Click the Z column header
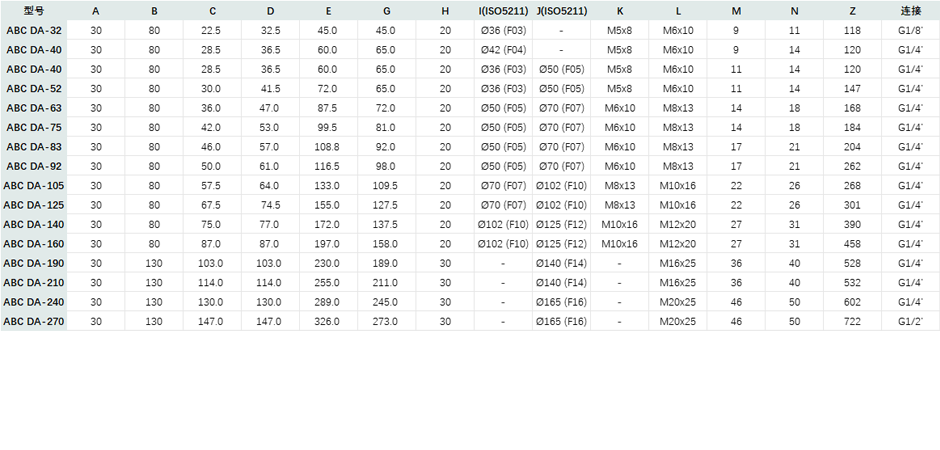The image size is (940, 450). click(852, 11)
